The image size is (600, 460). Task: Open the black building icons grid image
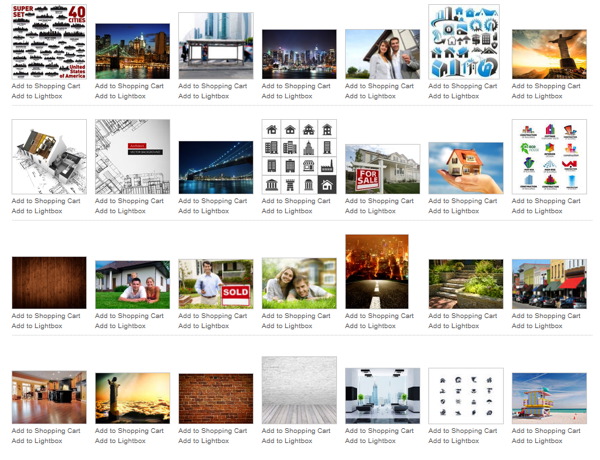point(298,157)
